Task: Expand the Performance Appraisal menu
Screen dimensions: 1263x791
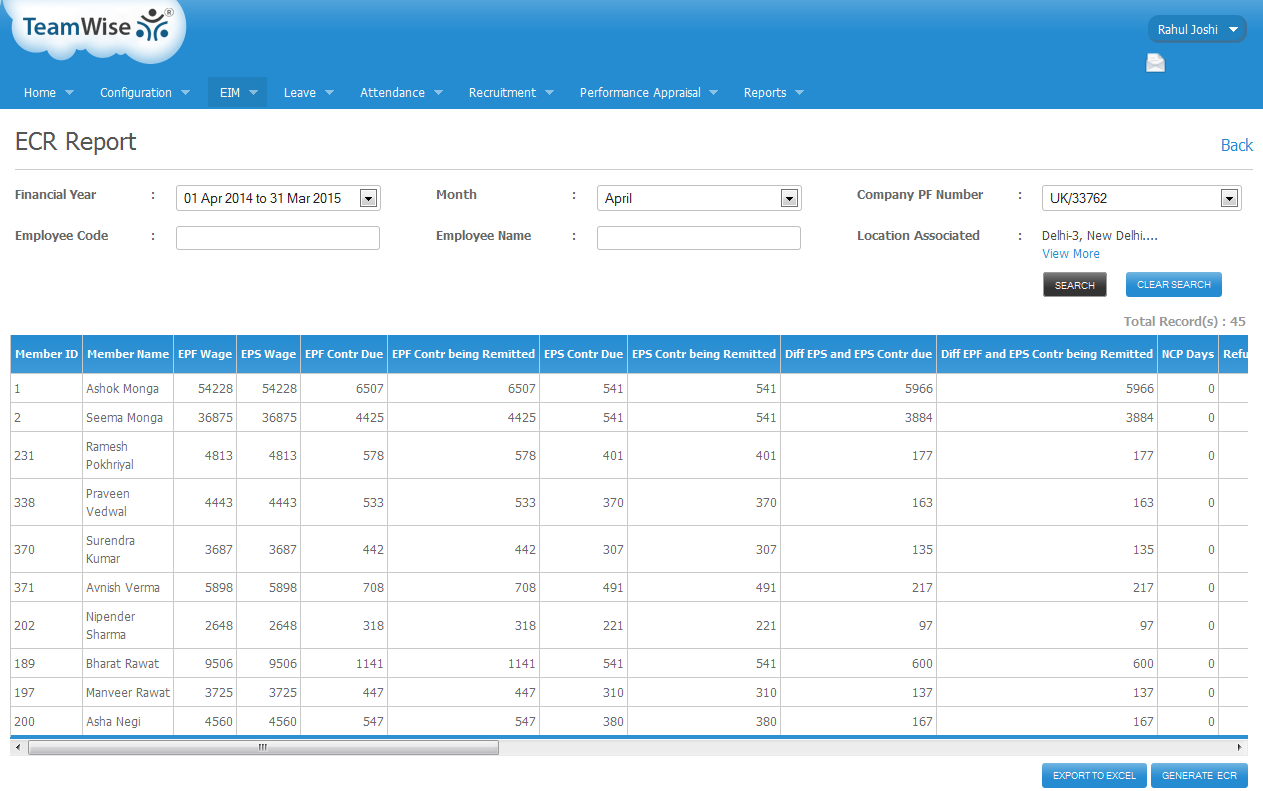Action: 648,93
